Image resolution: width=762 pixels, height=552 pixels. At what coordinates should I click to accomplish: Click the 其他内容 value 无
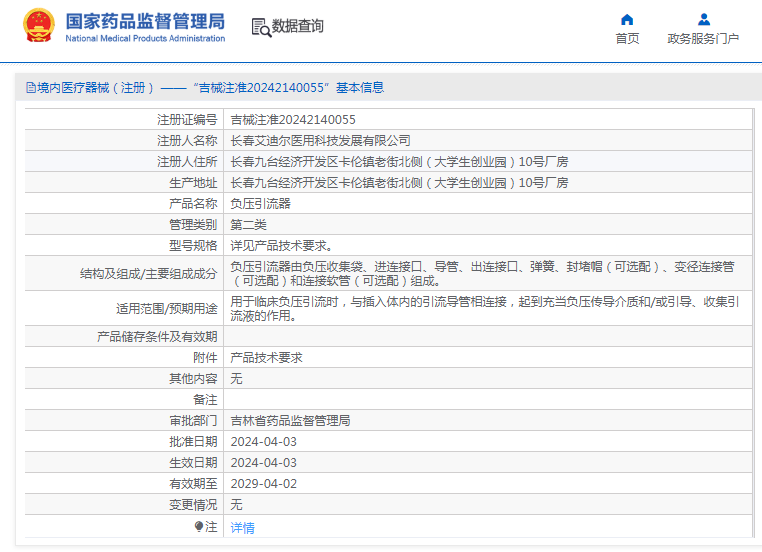(x=236, y=379)
